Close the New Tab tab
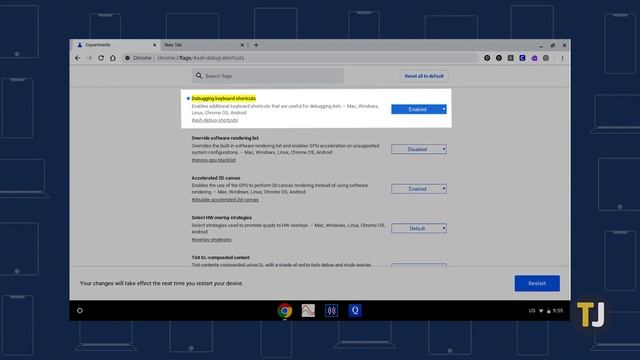Screen dimensions: 640x360 tap(242, 45)
